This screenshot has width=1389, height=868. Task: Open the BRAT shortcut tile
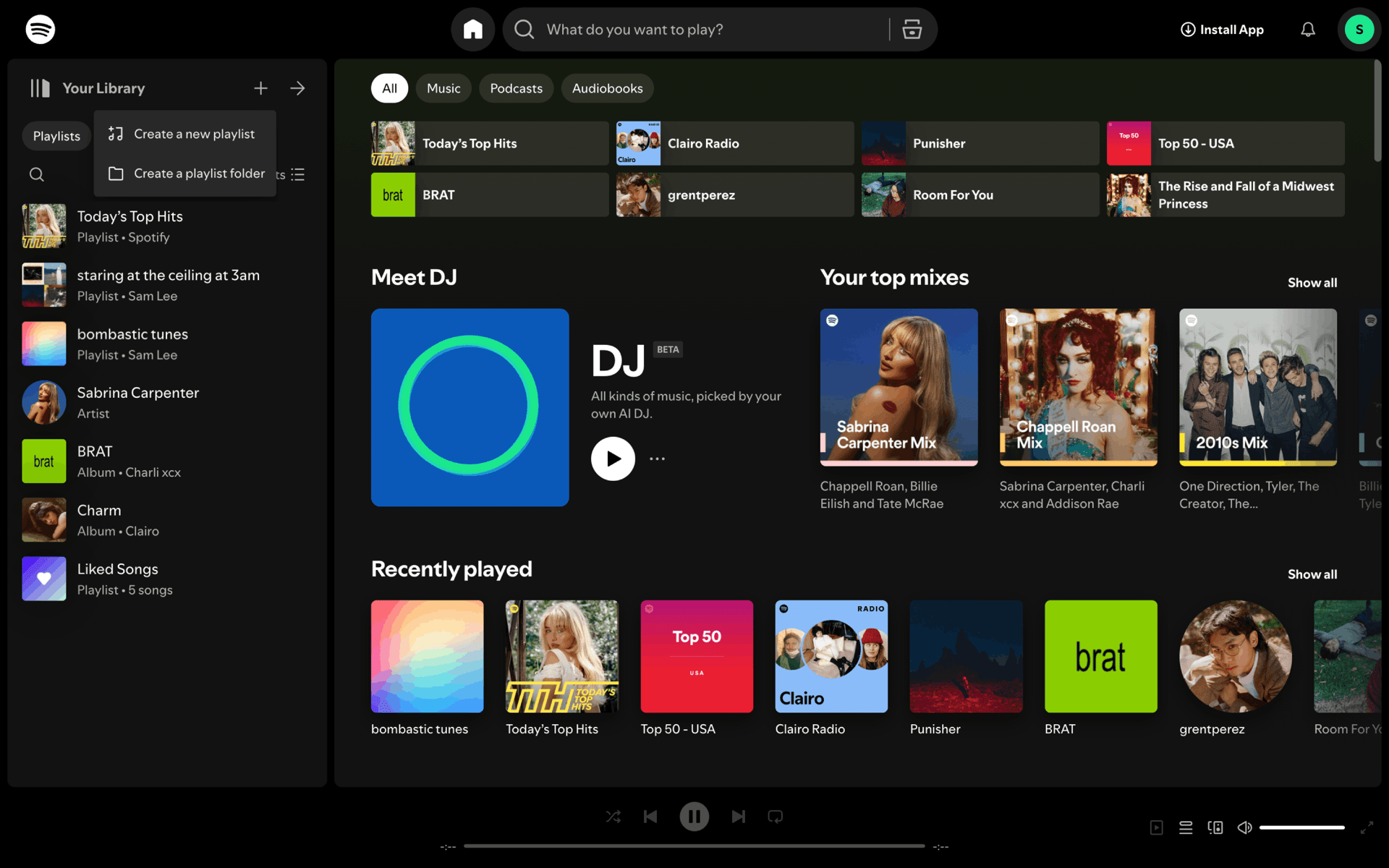[490, 195]
